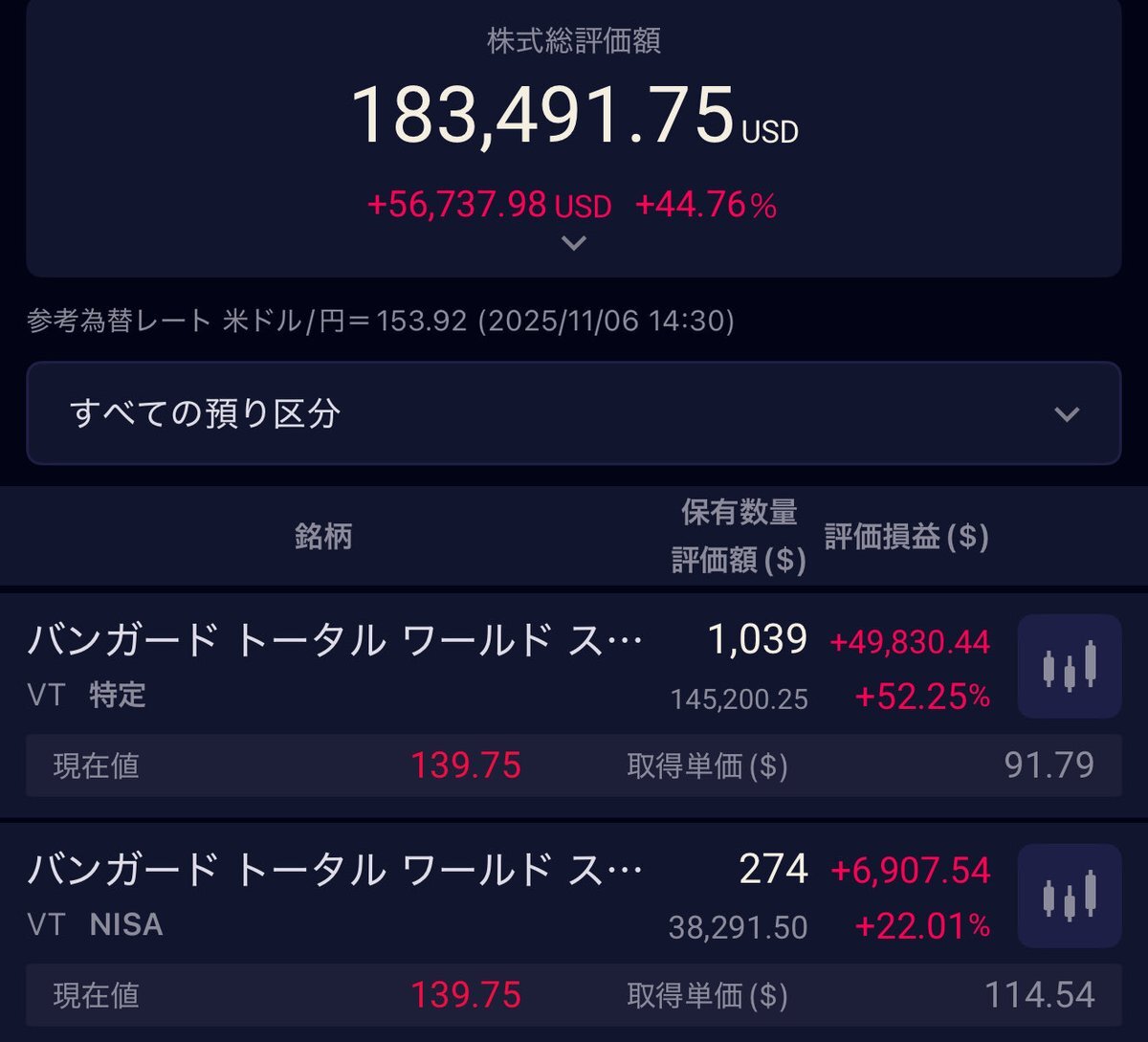
Task: Open candlestick chart for VT 特定 holding
Action: click(x=1069, y=666)
